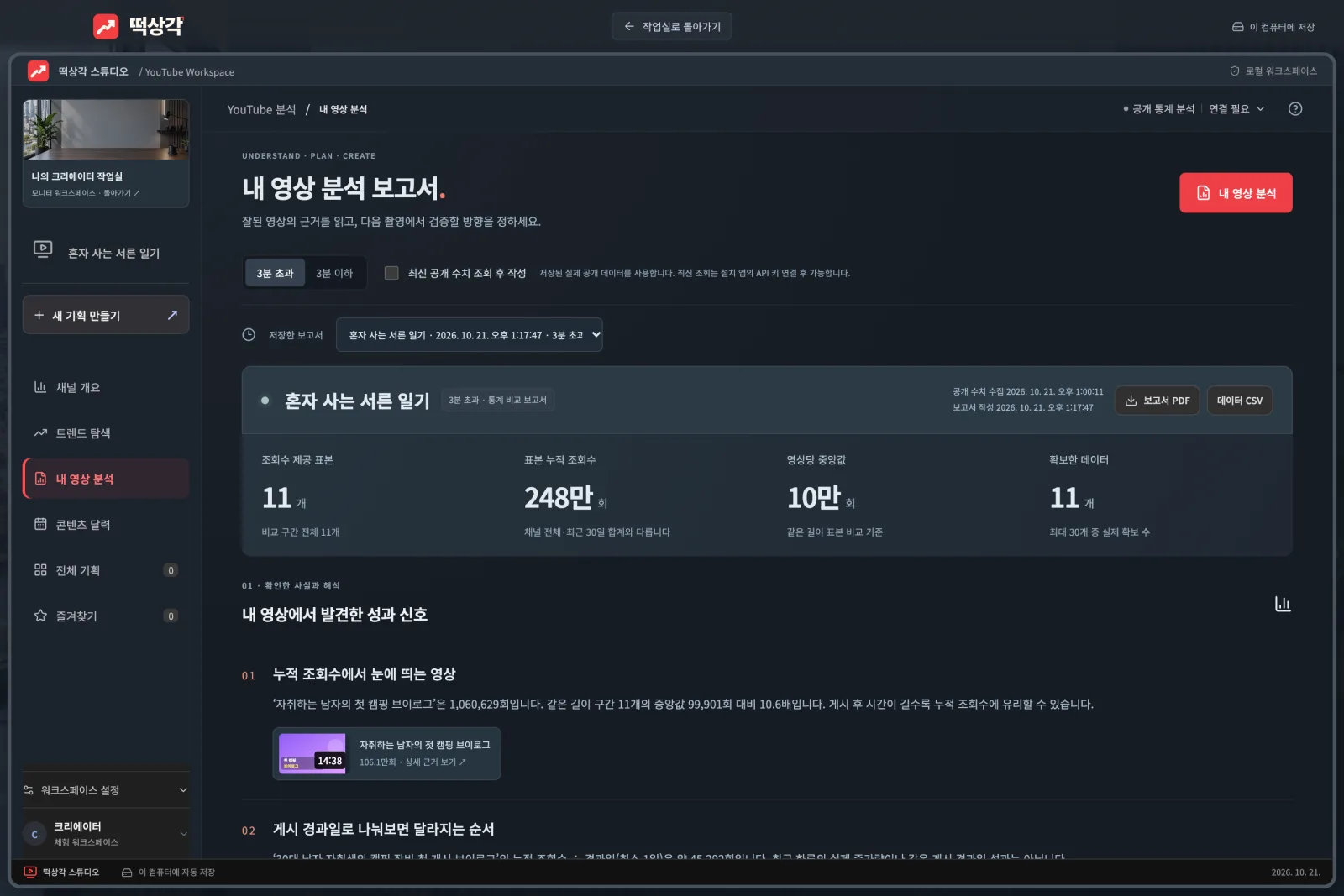Click the 14:38 camping vlog thumbnail
The width and height of the screenshot is (1344, 896).
(x=312, y=753)
